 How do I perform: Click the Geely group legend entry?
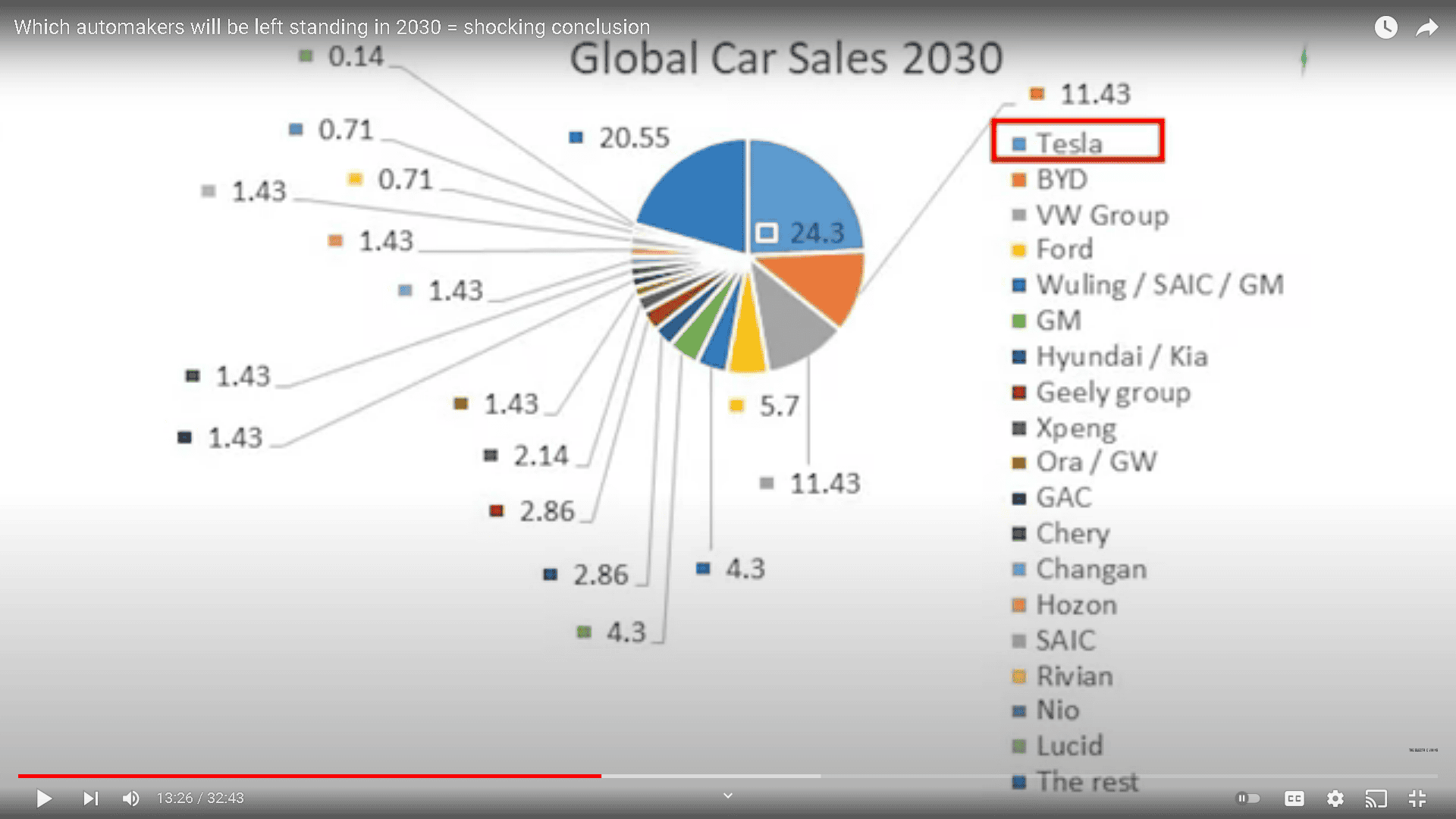(1101, 392)
